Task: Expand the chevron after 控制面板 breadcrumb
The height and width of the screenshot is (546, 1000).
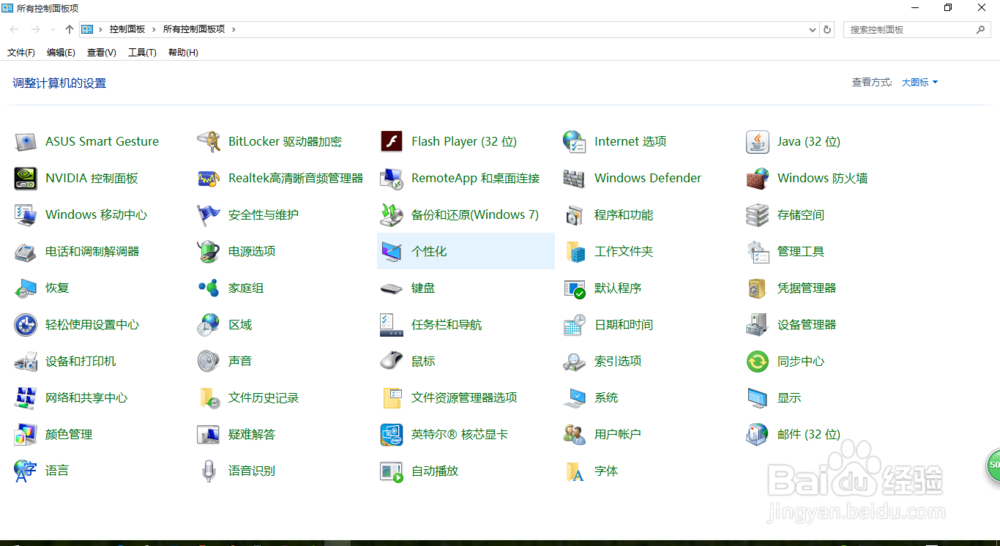Action: [154, 29]
